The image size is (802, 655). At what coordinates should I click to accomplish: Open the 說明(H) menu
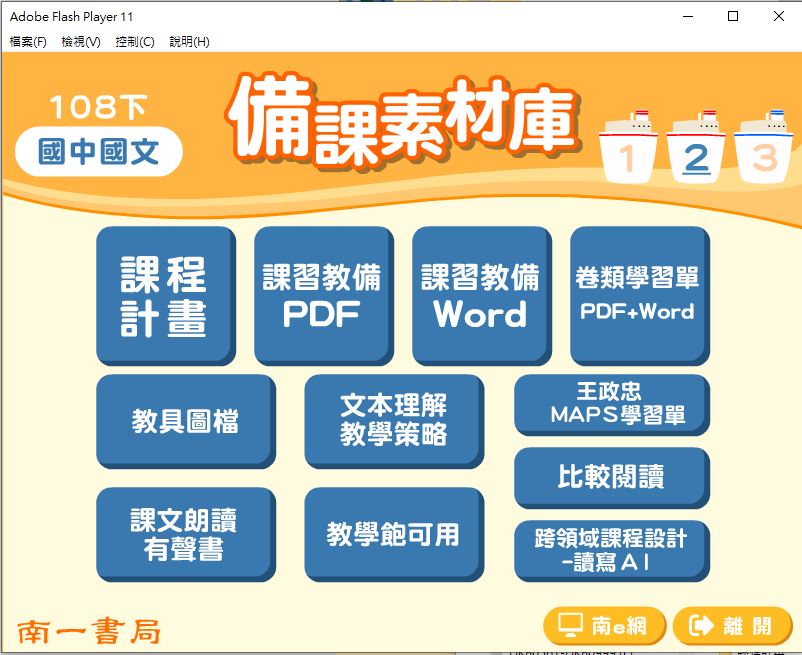(x=189, y=42)
